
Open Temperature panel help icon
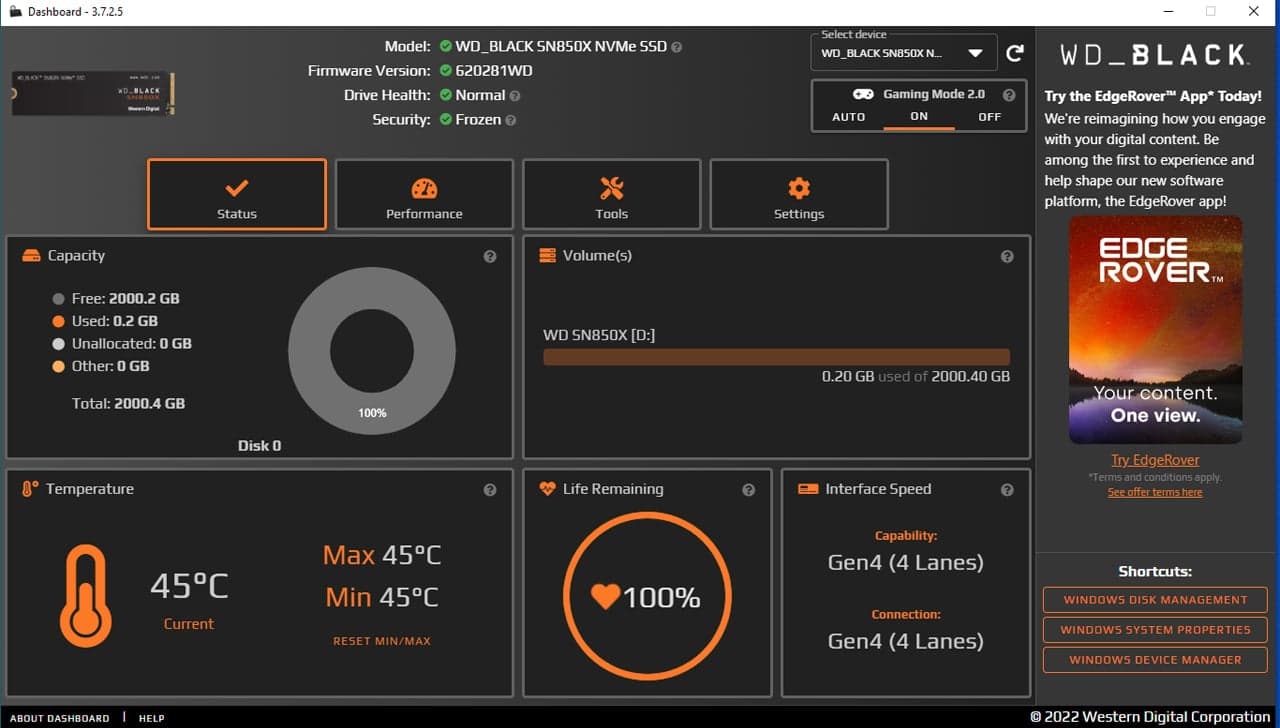[490, 490]
